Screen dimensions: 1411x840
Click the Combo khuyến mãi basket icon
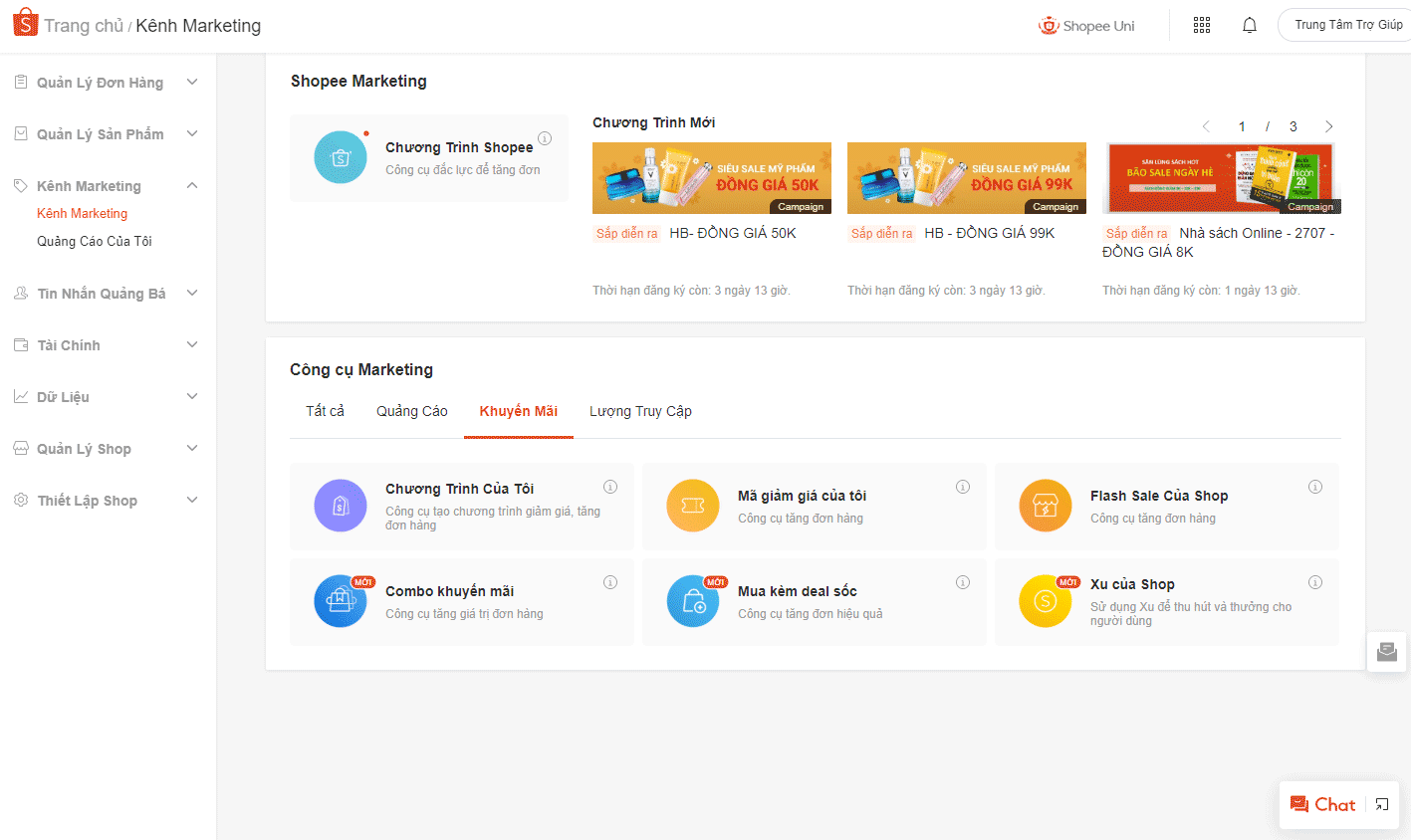[341, 600]
